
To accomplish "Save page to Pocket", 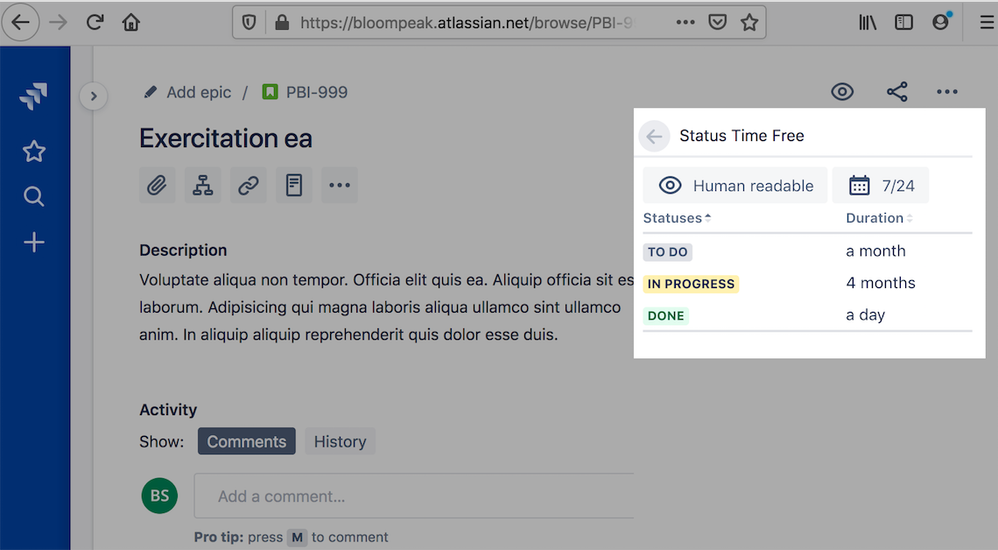I will (717, 22).
